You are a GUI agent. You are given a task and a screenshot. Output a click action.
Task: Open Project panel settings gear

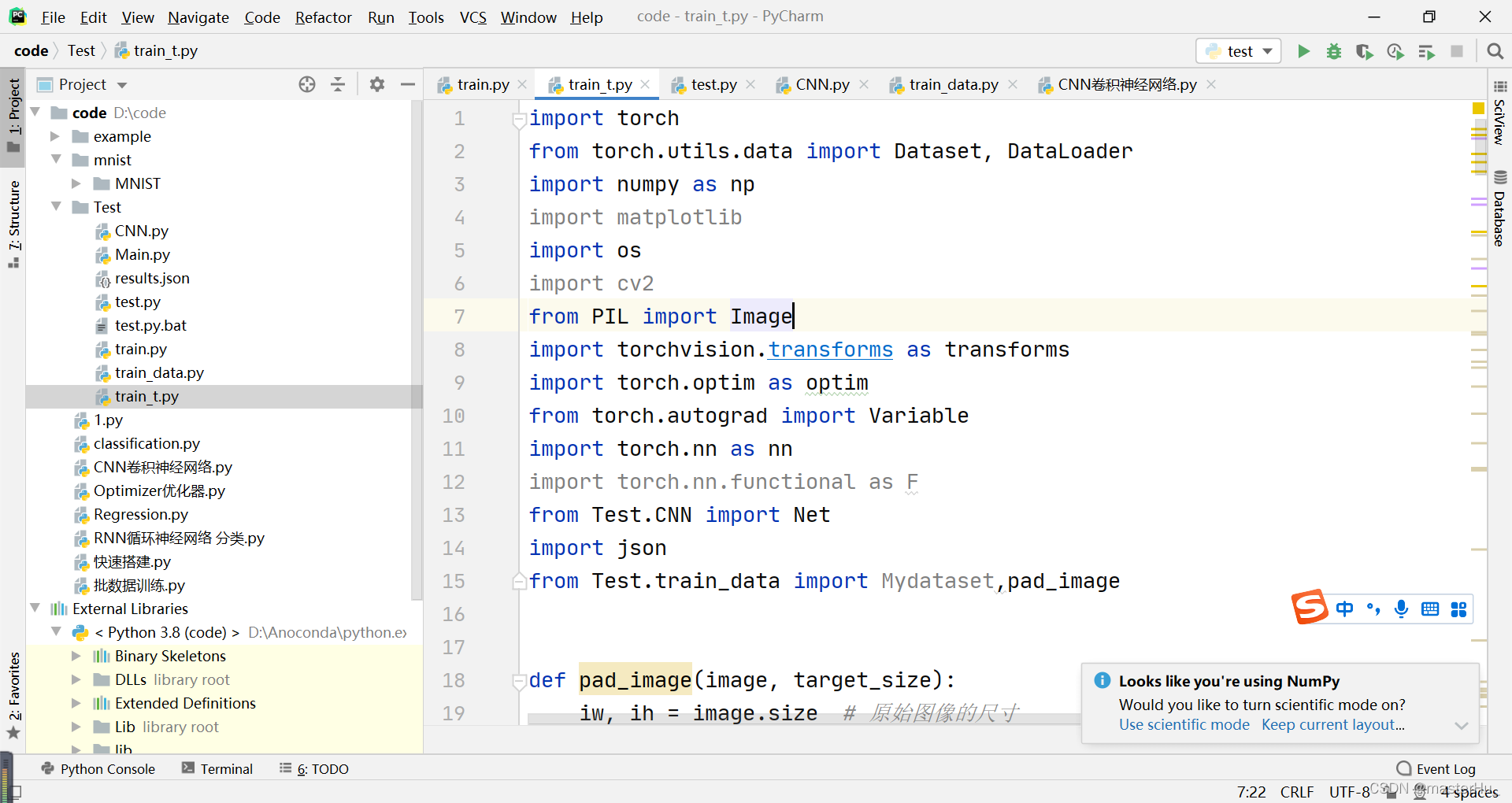tap(377, 84)
